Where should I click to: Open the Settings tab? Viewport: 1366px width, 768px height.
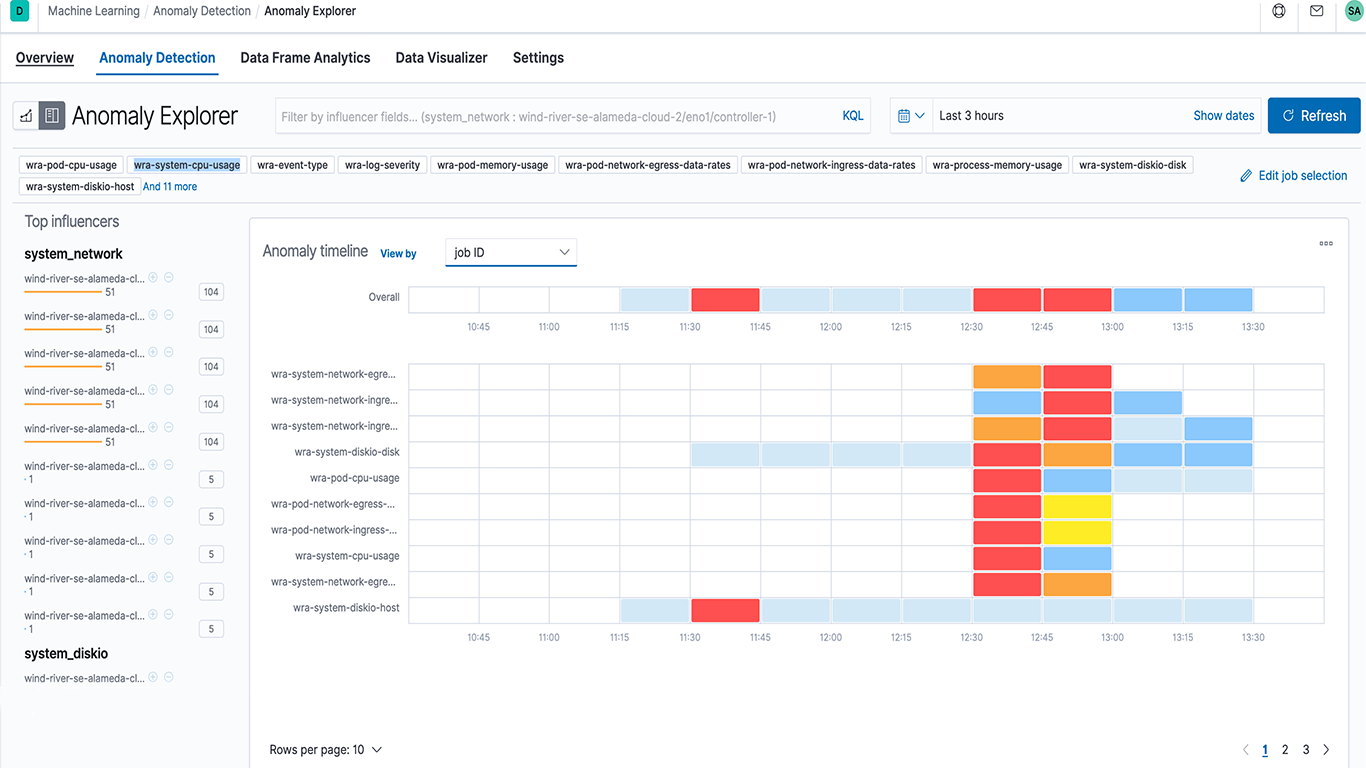538,58
